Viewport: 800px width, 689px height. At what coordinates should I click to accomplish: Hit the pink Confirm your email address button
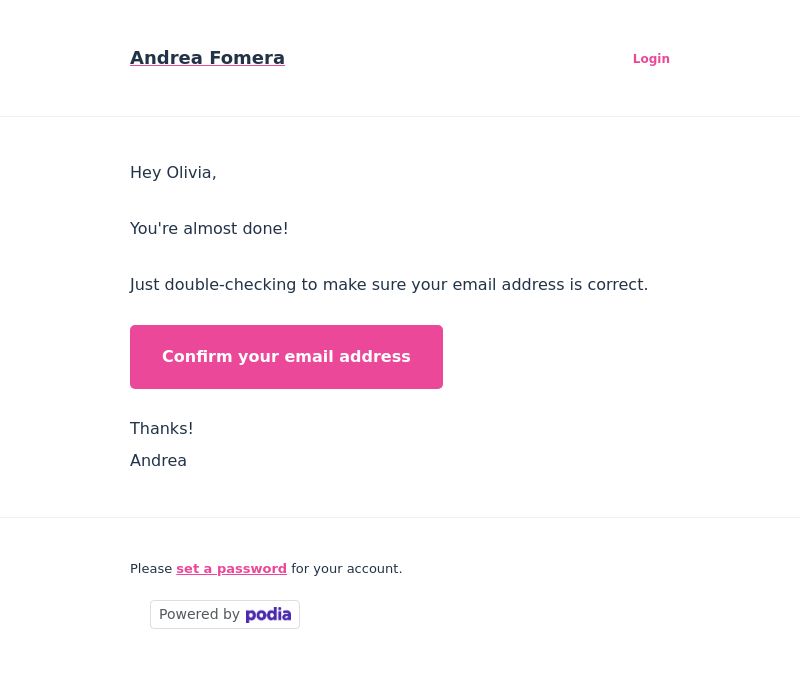[x=286, y=357]
